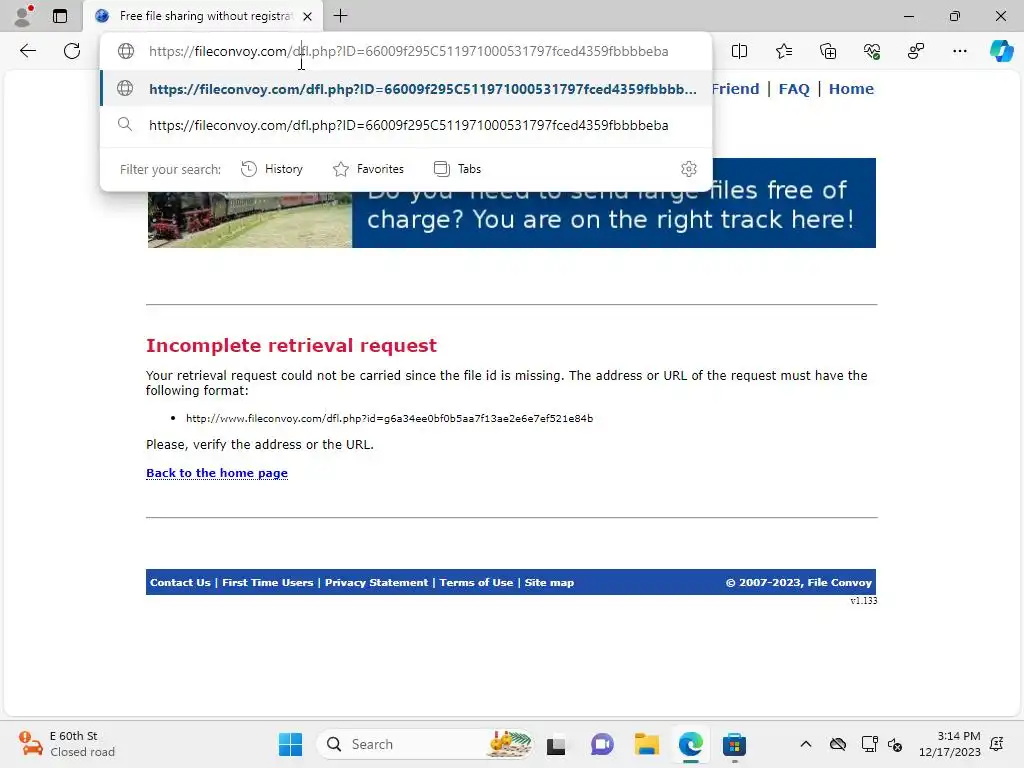This screenshot has width=1024, height=768.
Task: Open Microsoft Store from taskbar
Action: [735, 744]
